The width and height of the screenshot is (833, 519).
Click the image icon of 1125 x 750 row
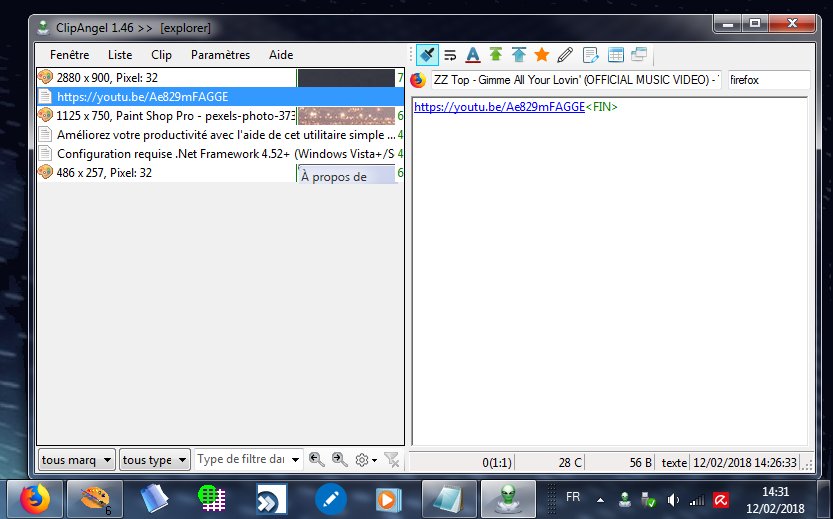point(46,115)
